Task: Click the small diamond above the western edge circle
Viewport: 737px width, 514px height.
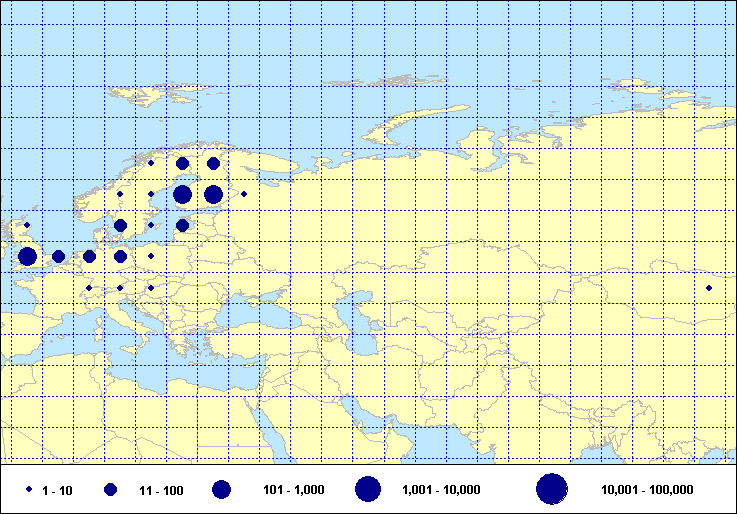Action: (x=27, y=225)
